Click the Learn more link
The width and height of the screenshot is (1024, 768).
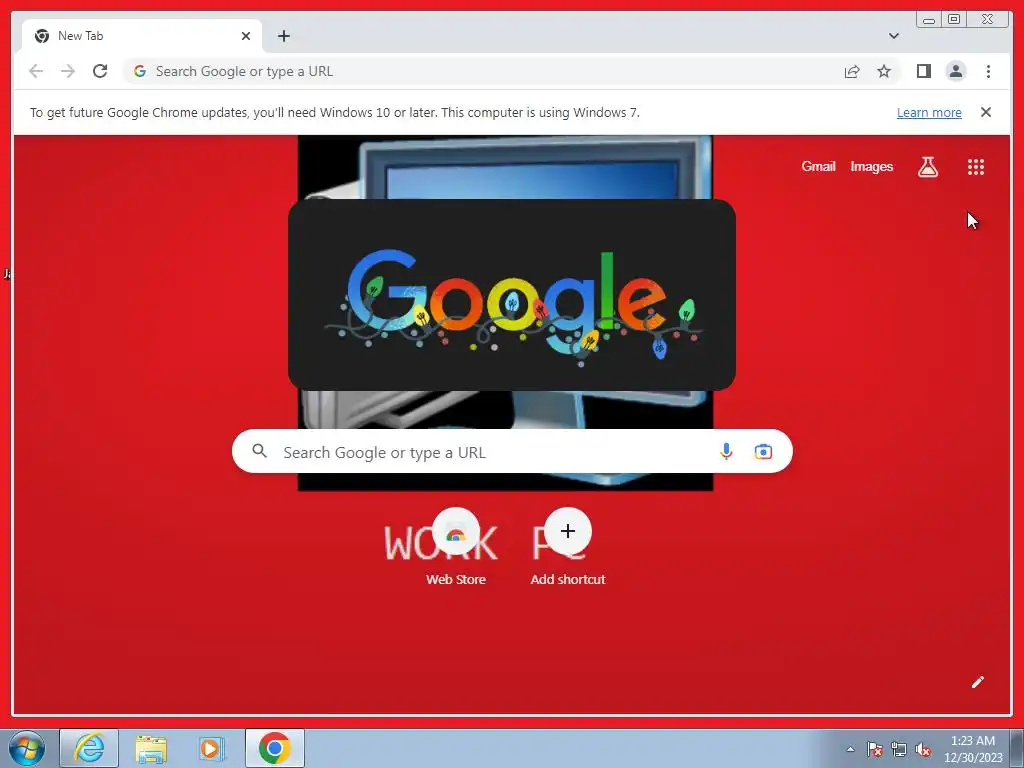point(929,112)
